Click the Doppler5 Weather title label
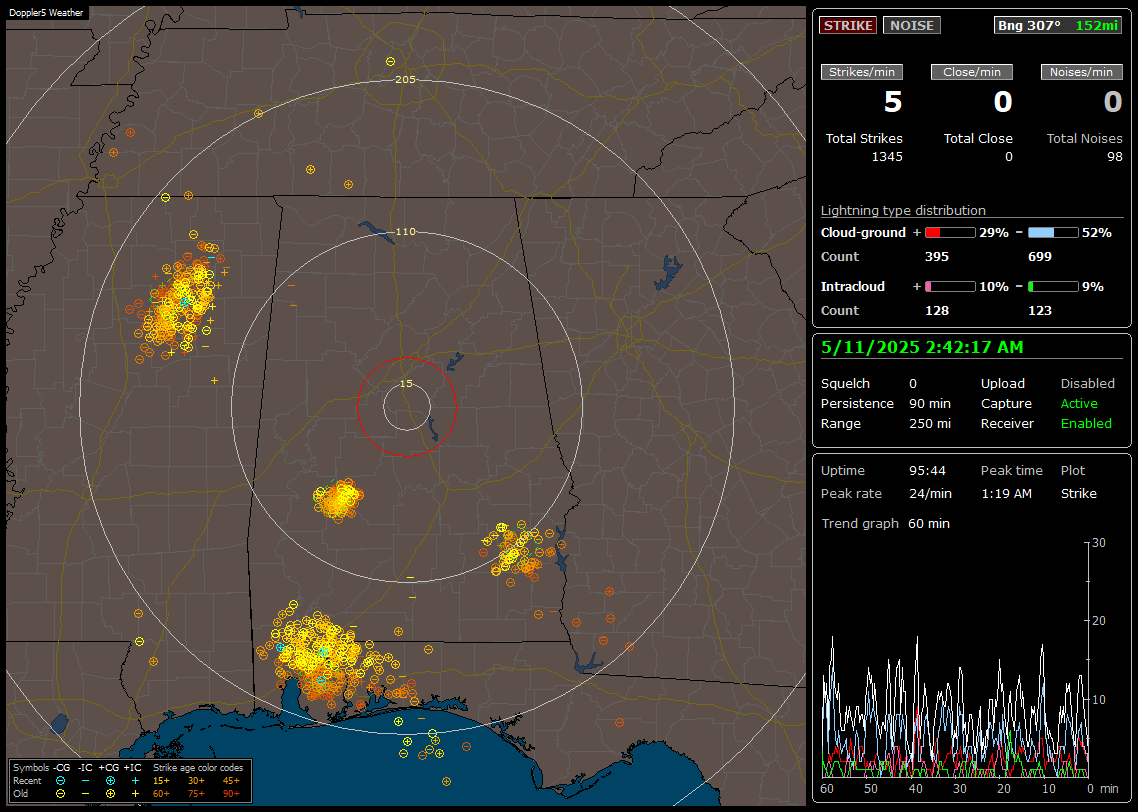This screenshot has height=812, width=1138. [x=46, y=12]
